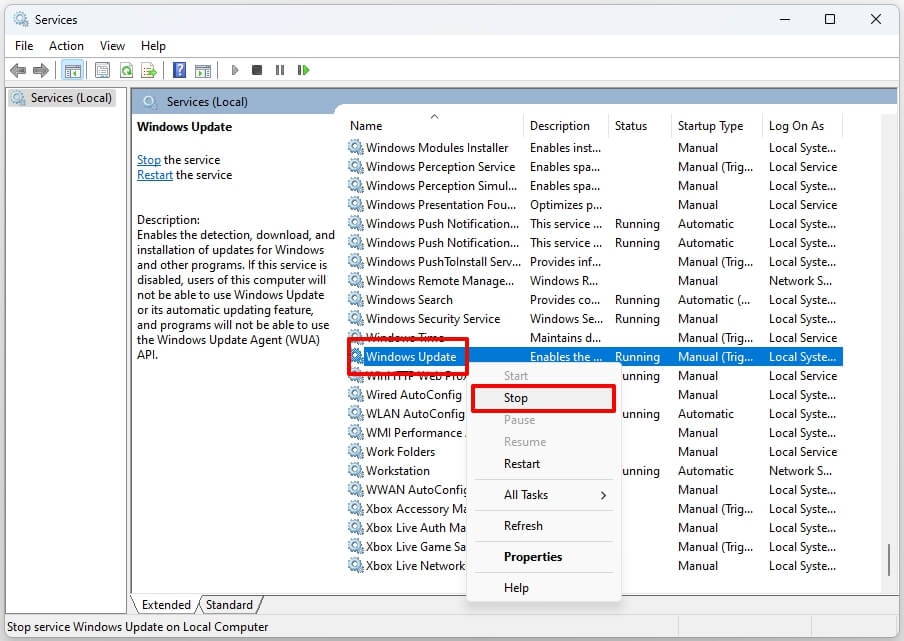Sort by the Status column header
The height and width of the screenshot is (641, 904).
(x=640, y=126)
